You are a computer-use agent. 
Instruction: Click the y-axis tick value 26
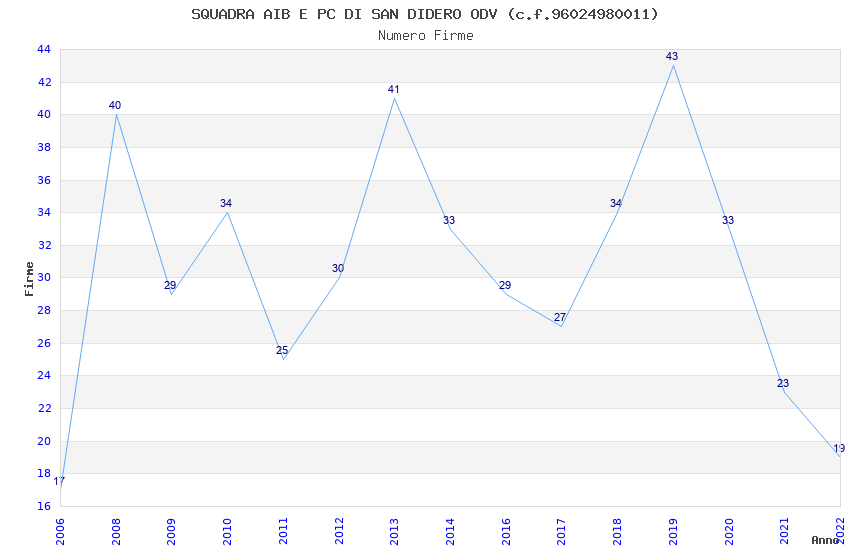[44, 344]
